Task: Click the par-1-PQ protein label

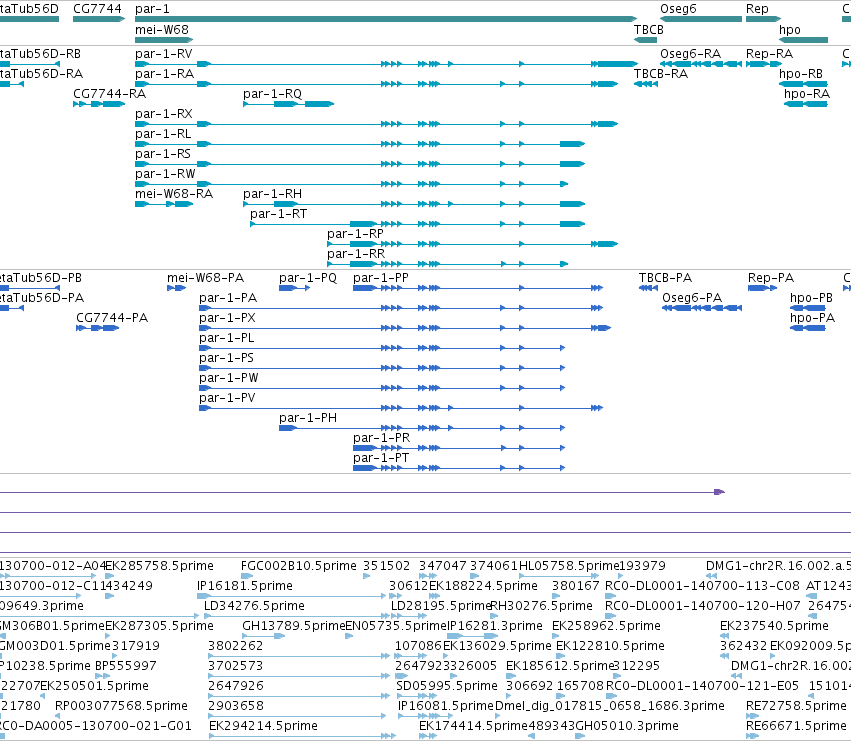Action: pyautogui.click(x=308, y=278)
